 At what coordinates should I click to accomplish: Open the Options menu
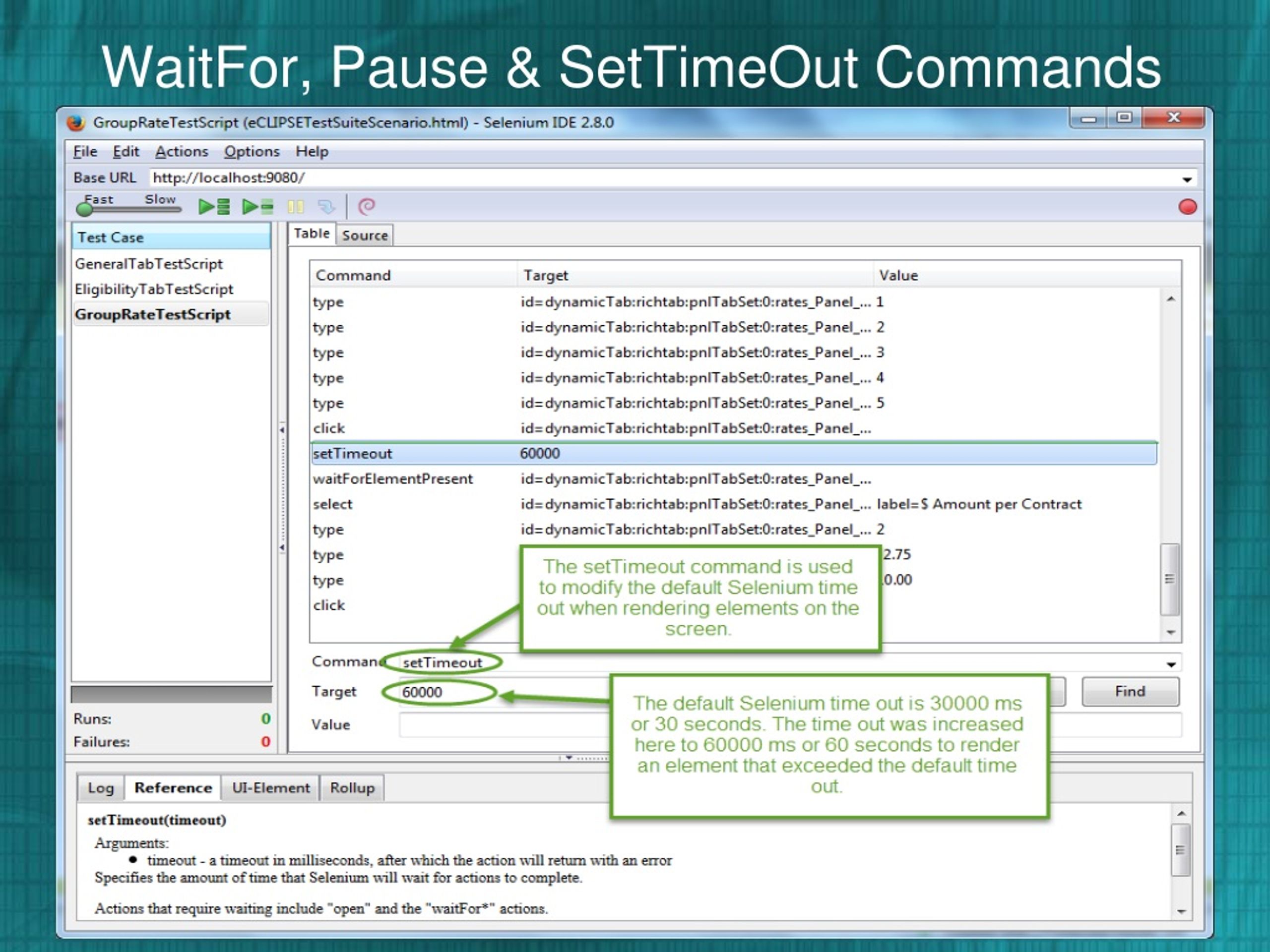pos(252,152)
